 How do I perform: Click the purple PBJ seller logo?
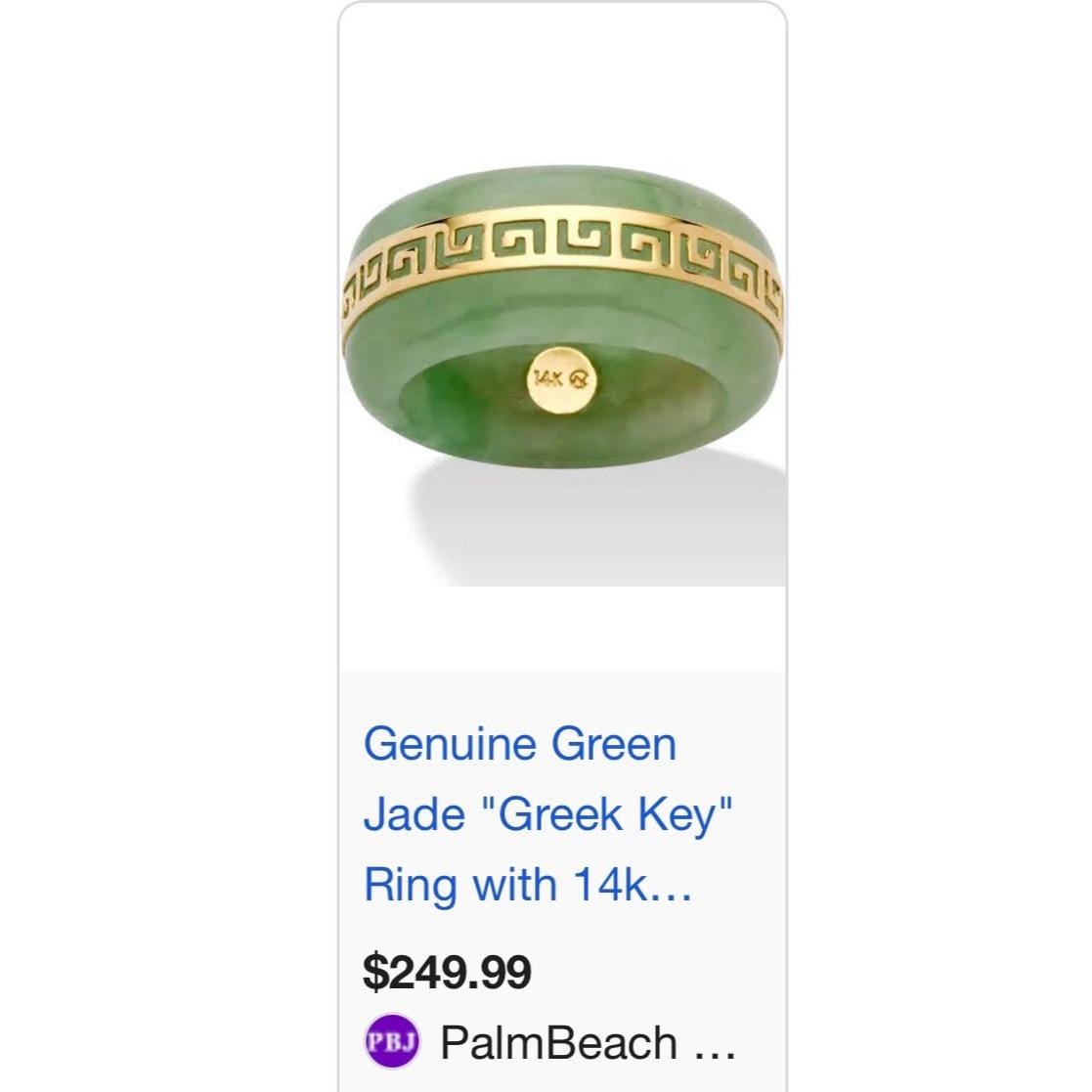[x=392, y=1041]
